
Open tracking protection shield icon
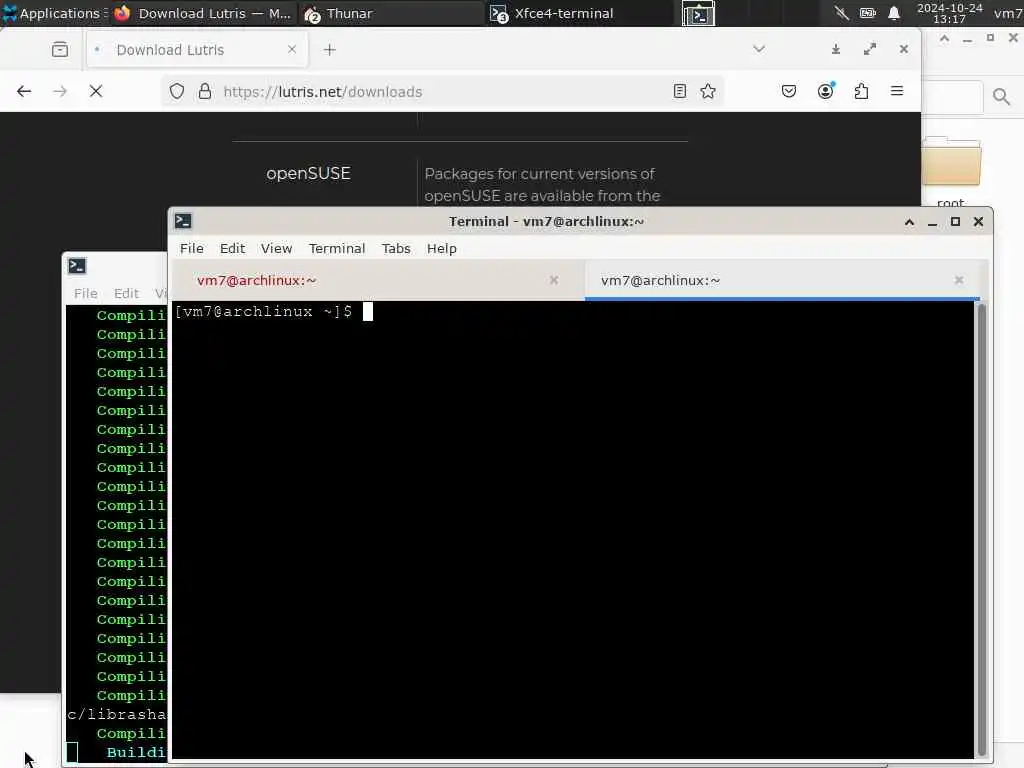[x=177, y=91]
